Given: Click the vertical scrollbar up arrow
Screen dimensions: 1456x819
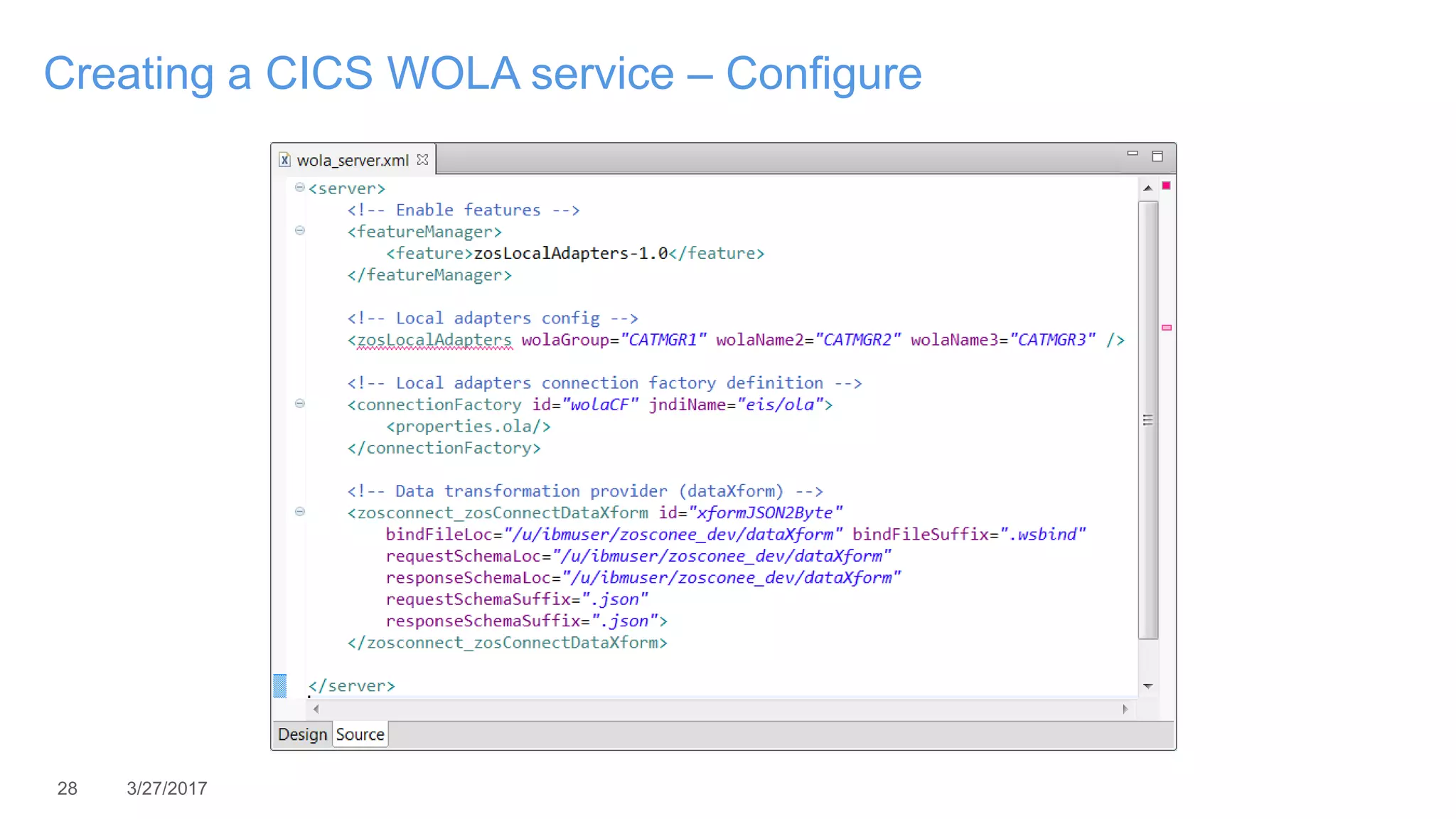Looking at the screenshot, I should click(1147, 188).
